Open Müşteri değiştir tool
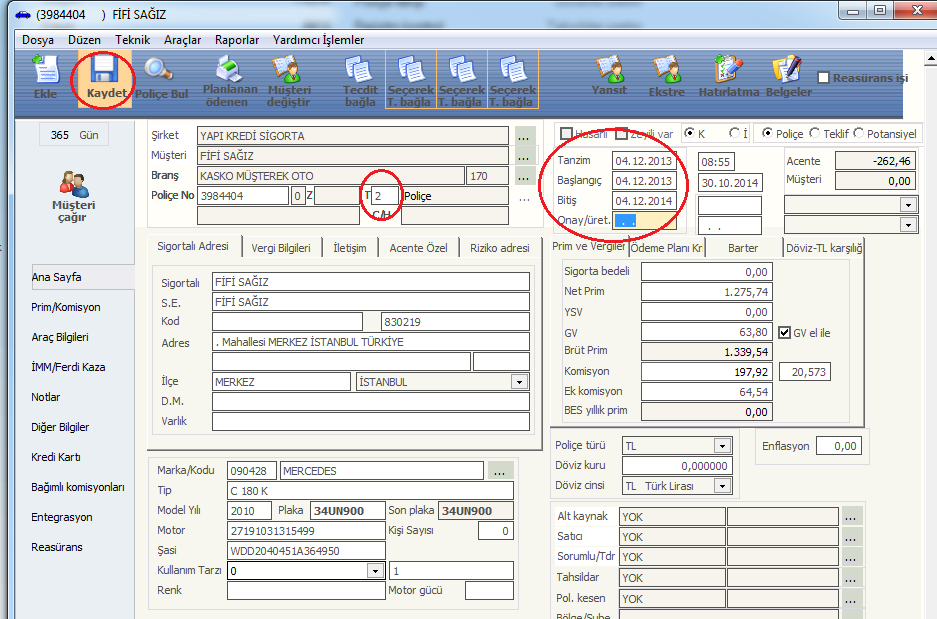937x619 pixels. tap(288, 81)
